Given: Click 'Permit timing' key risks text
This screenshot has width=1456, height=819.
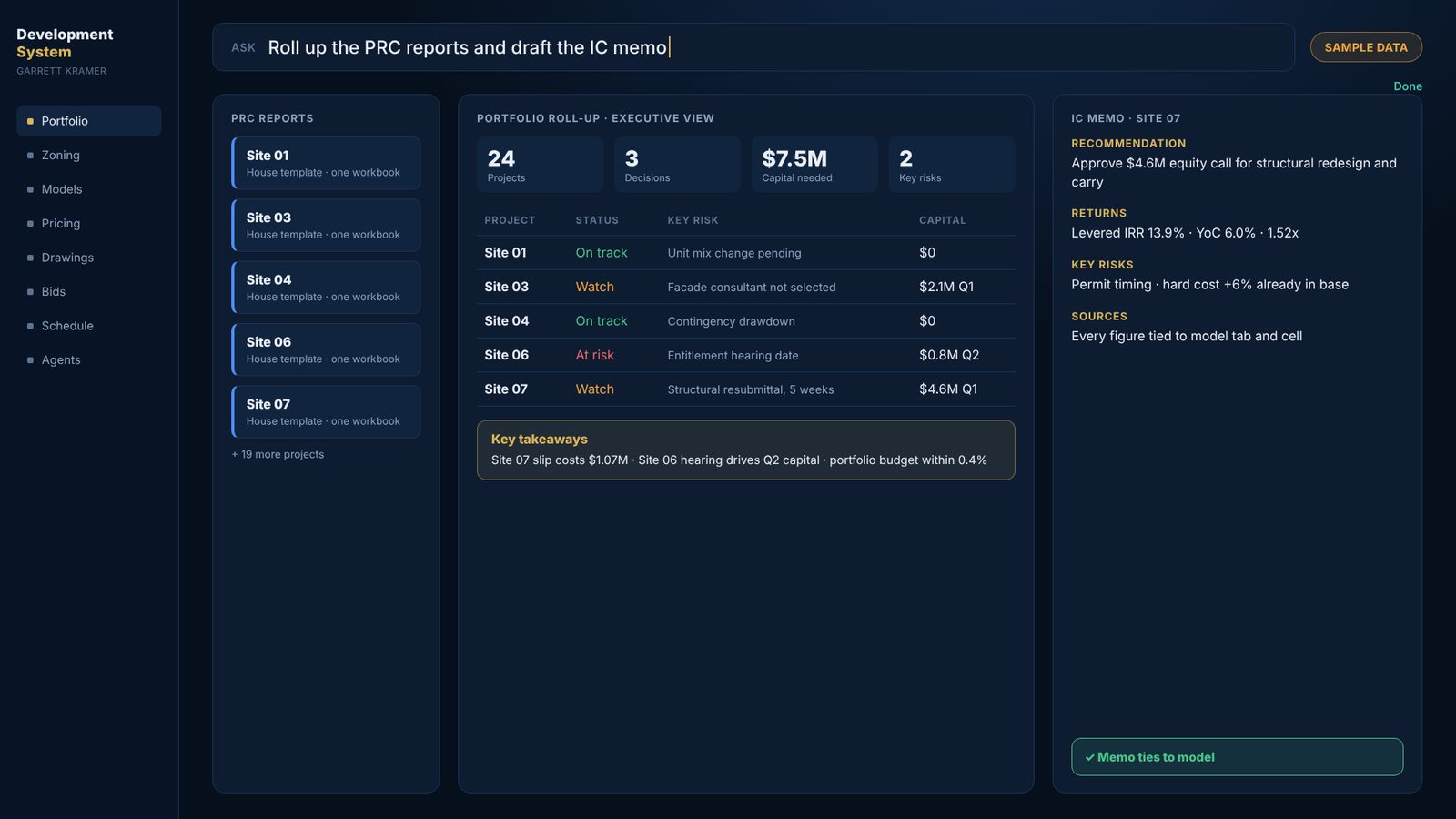Looking at the screenshot, I should pyautogui.click(x=1209, y=285).
